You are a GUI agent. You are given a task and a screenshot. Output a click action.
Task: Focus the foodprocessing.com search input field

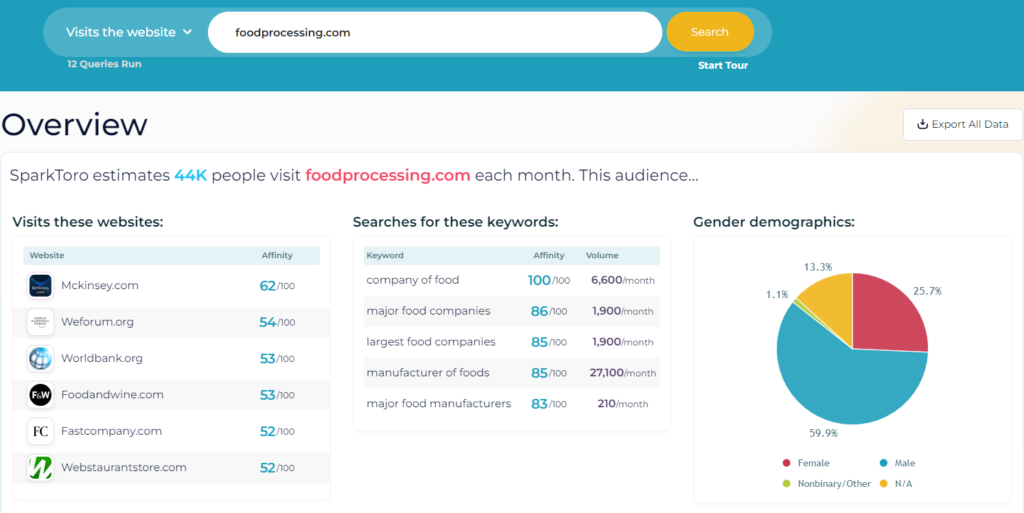pos(435,32)
